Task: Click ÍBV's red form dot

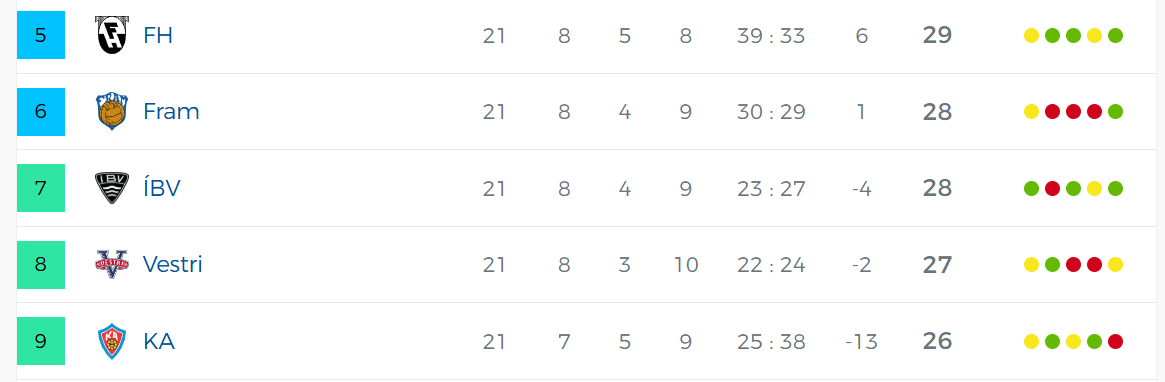Action: click(1052, 189)
